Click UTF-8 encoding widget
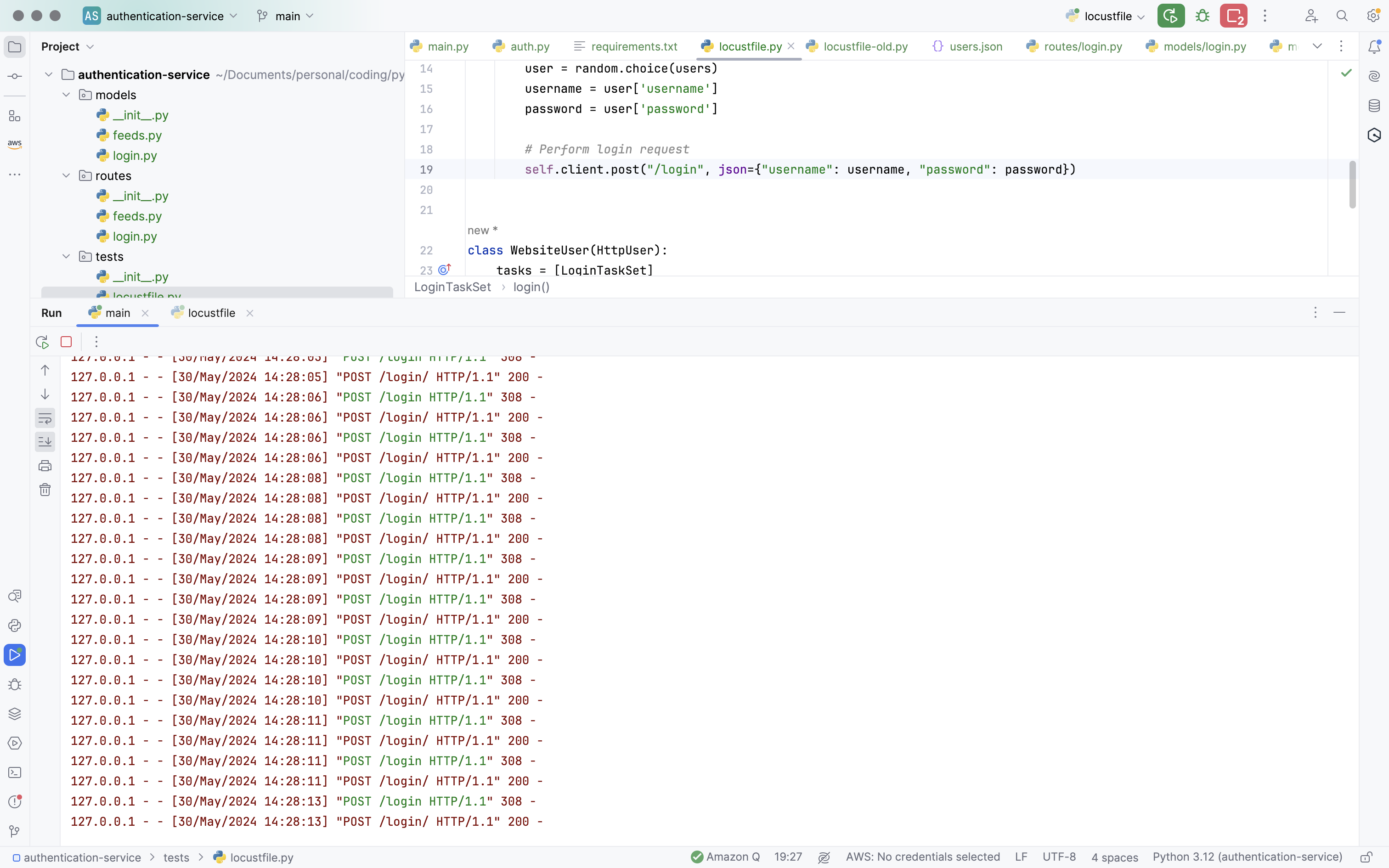The width and height of the screenshot is (1389, 868). point(1059,857)
